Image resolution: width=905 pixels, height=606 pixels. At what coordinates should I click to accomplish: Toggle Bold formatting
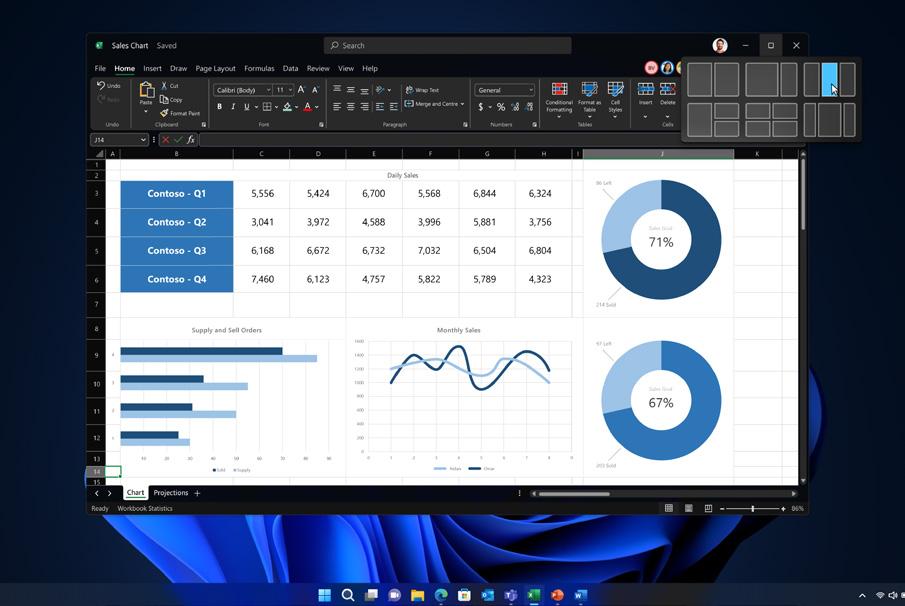(219, 107)
